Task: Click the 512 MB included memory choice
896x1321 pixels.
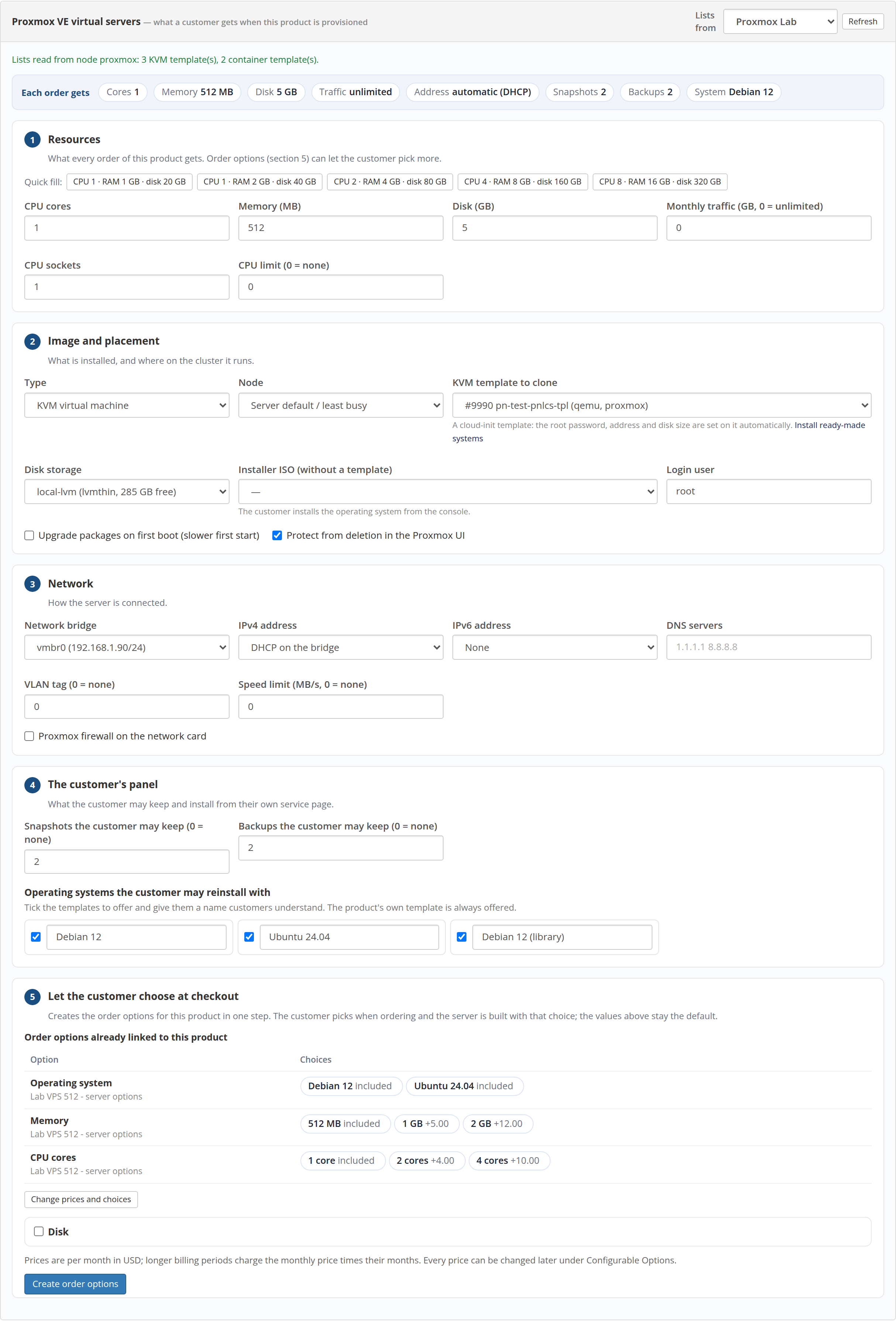Action: (345, 1124)
